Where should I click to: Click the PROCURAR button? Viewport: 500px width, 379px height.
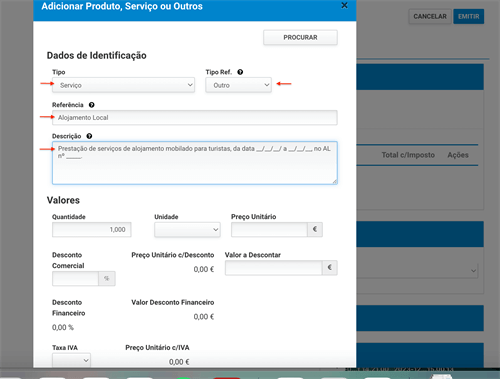[300, 37]
